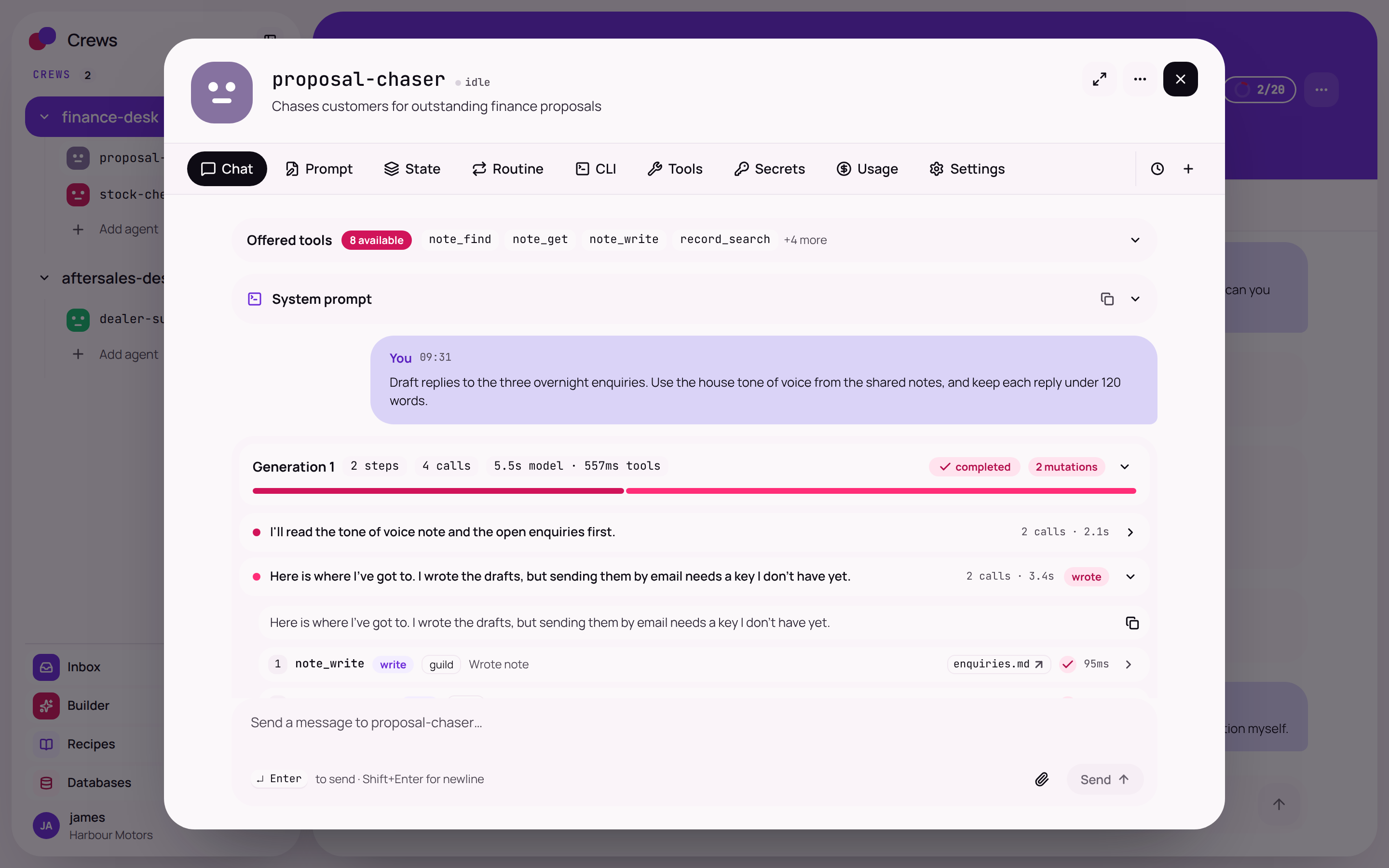
Task: Expand the note_write call details
Action: click(x=1129, y=664)
